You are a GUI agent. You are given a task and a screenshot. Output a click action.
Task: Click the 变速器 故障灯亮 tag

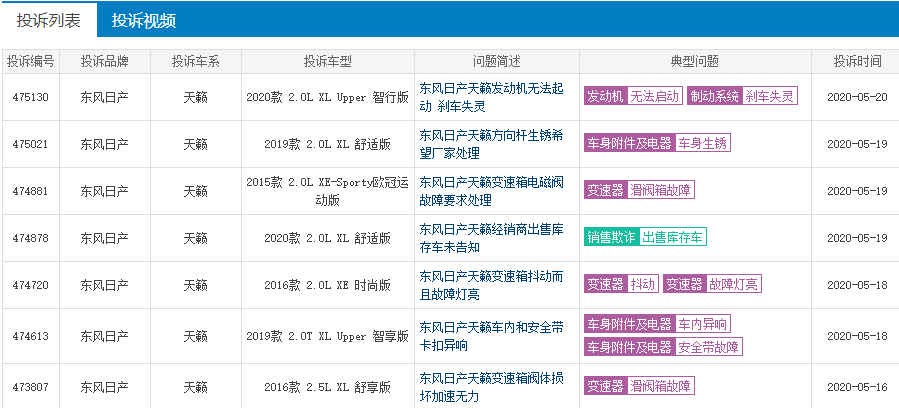click(713, 284)
